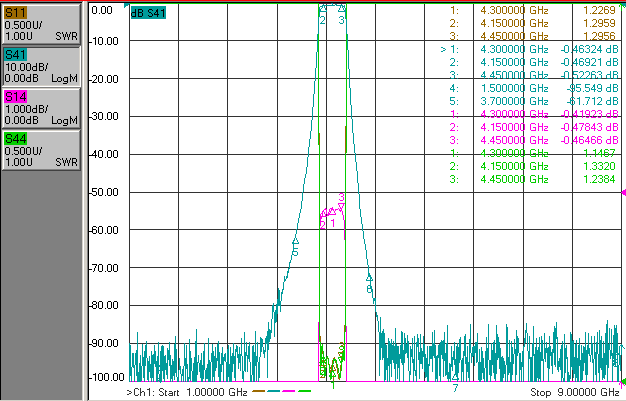Activate the magenta S14 trace panel
Screen dimensions: 626x401
pyautogui.click(x=41, y=108)
